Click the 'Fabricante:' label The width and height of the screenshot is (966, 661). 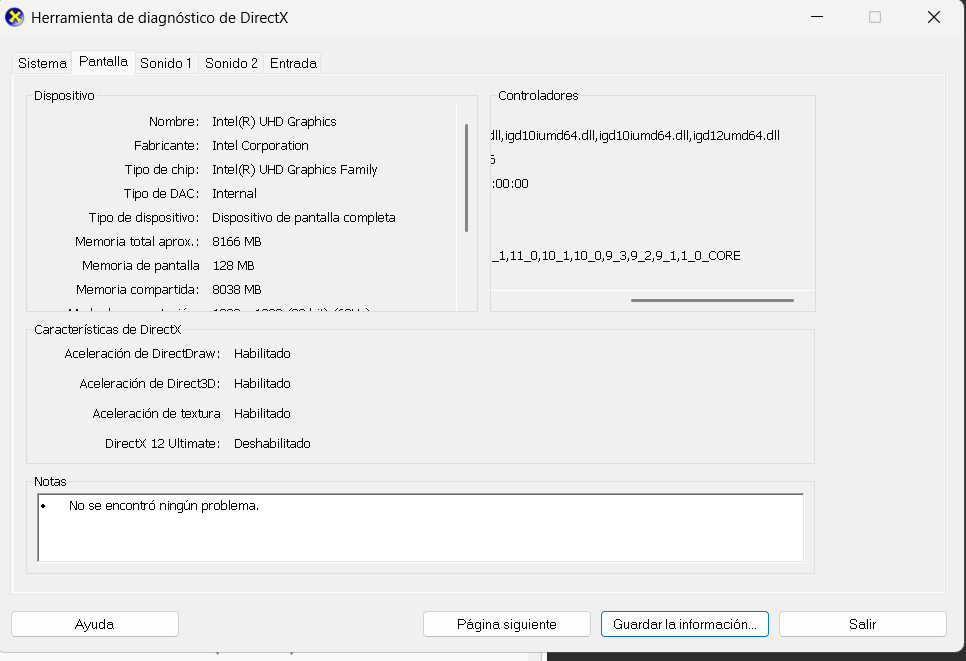click(166, 145)
